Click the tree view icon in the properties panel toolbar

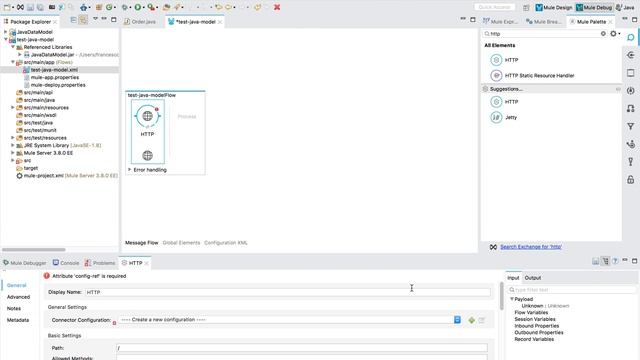pos(605,261)
